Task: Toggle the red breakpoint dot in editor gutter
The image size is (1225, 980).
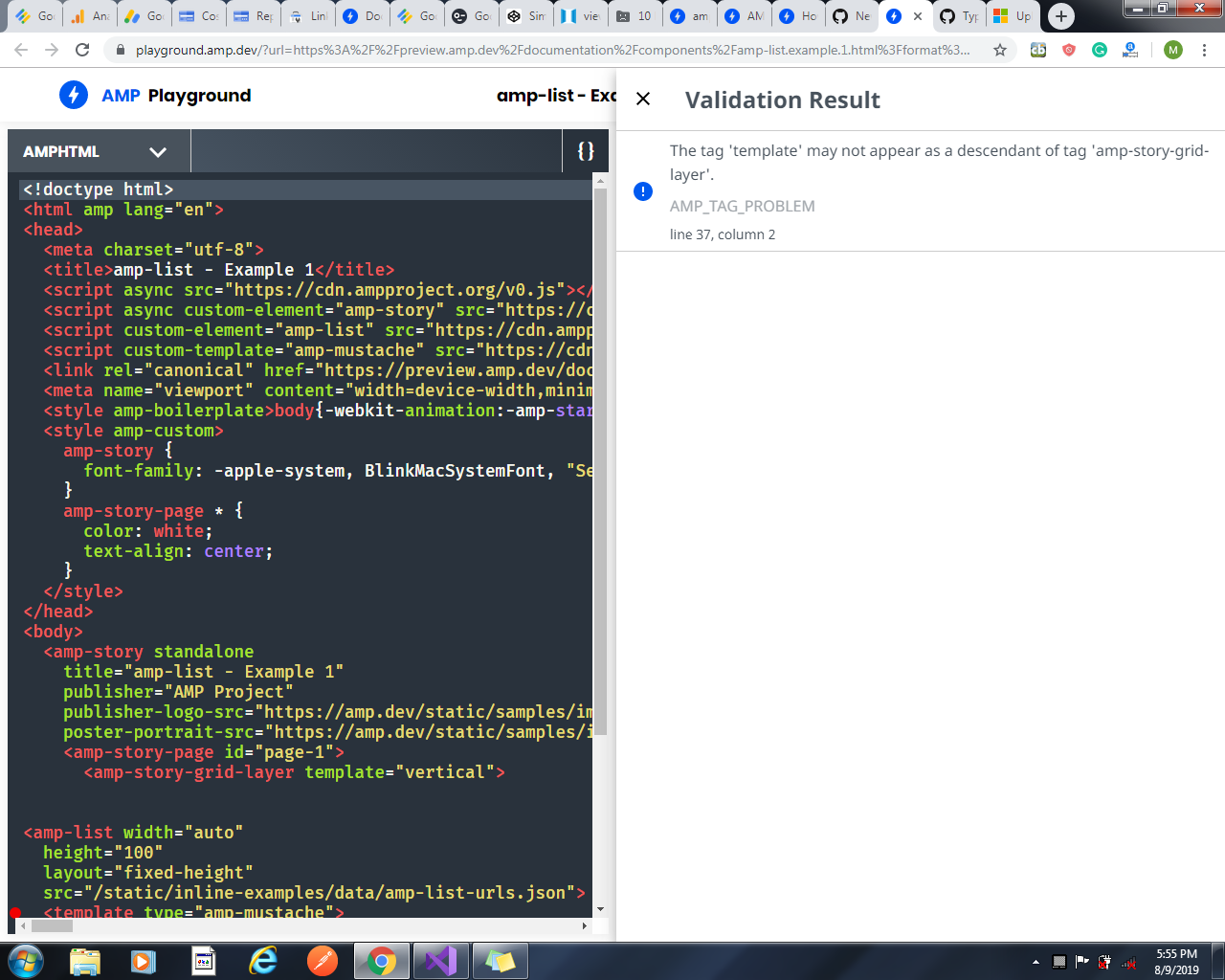Action: click(15, 911)
